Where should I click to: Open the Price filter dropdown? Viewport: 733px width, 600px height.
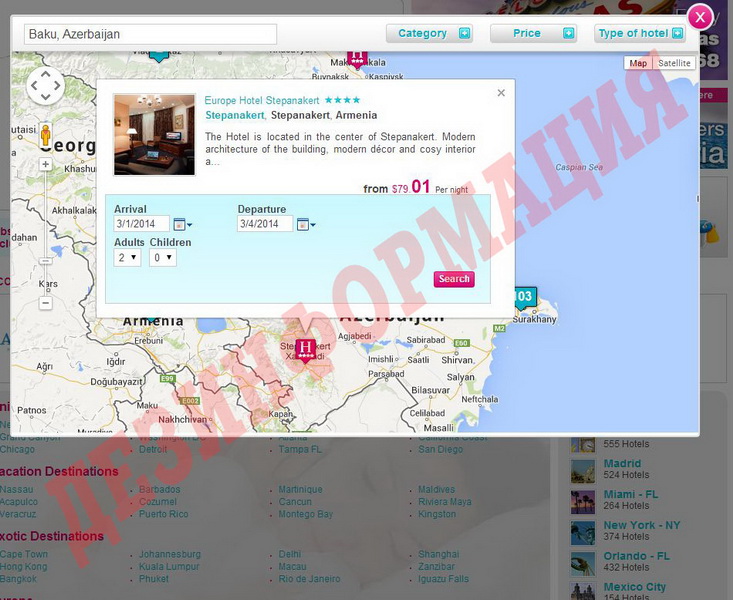[x=533, y=33]
